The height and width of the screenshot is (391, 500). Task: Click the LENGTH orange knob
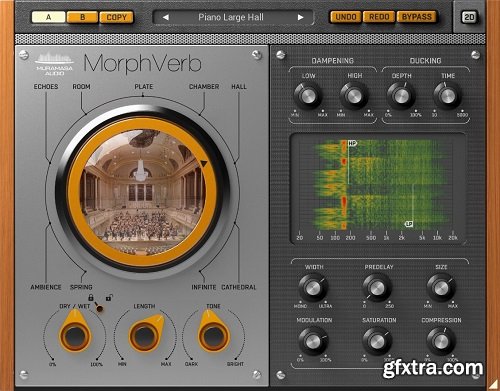(x=146, y=335)
